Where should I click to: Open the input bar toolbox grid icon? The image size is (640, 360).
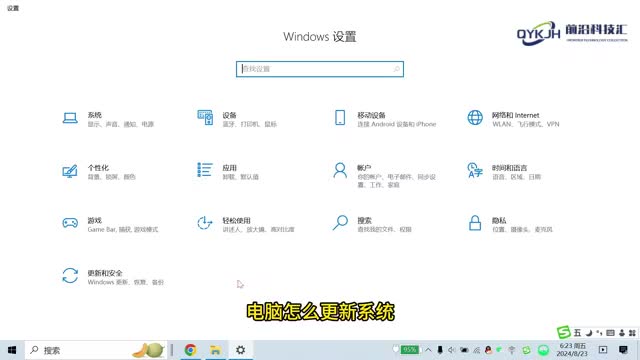coord(632,333)
